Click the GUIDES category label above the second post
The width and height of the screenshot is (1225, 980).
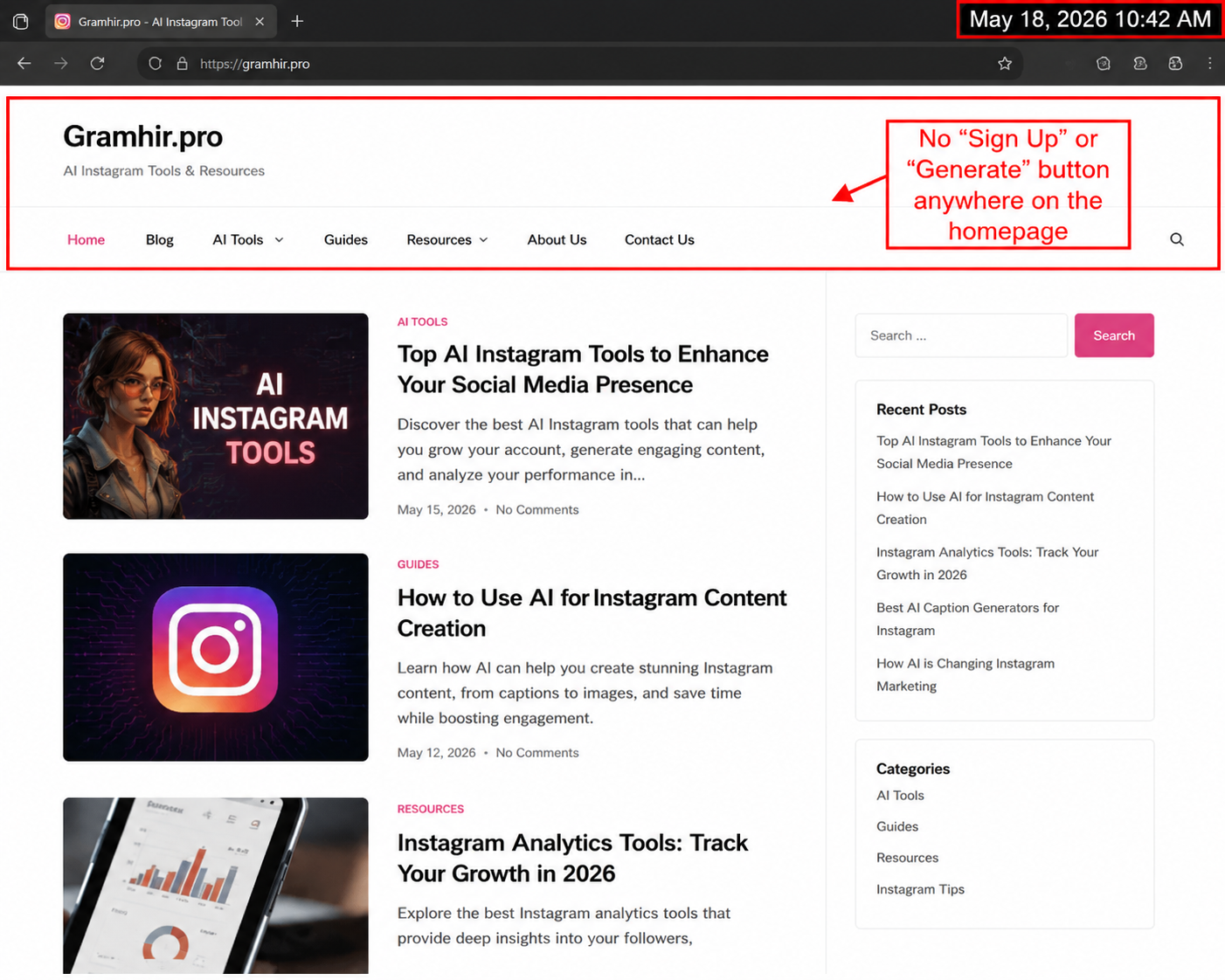click(x=418, y=564)
